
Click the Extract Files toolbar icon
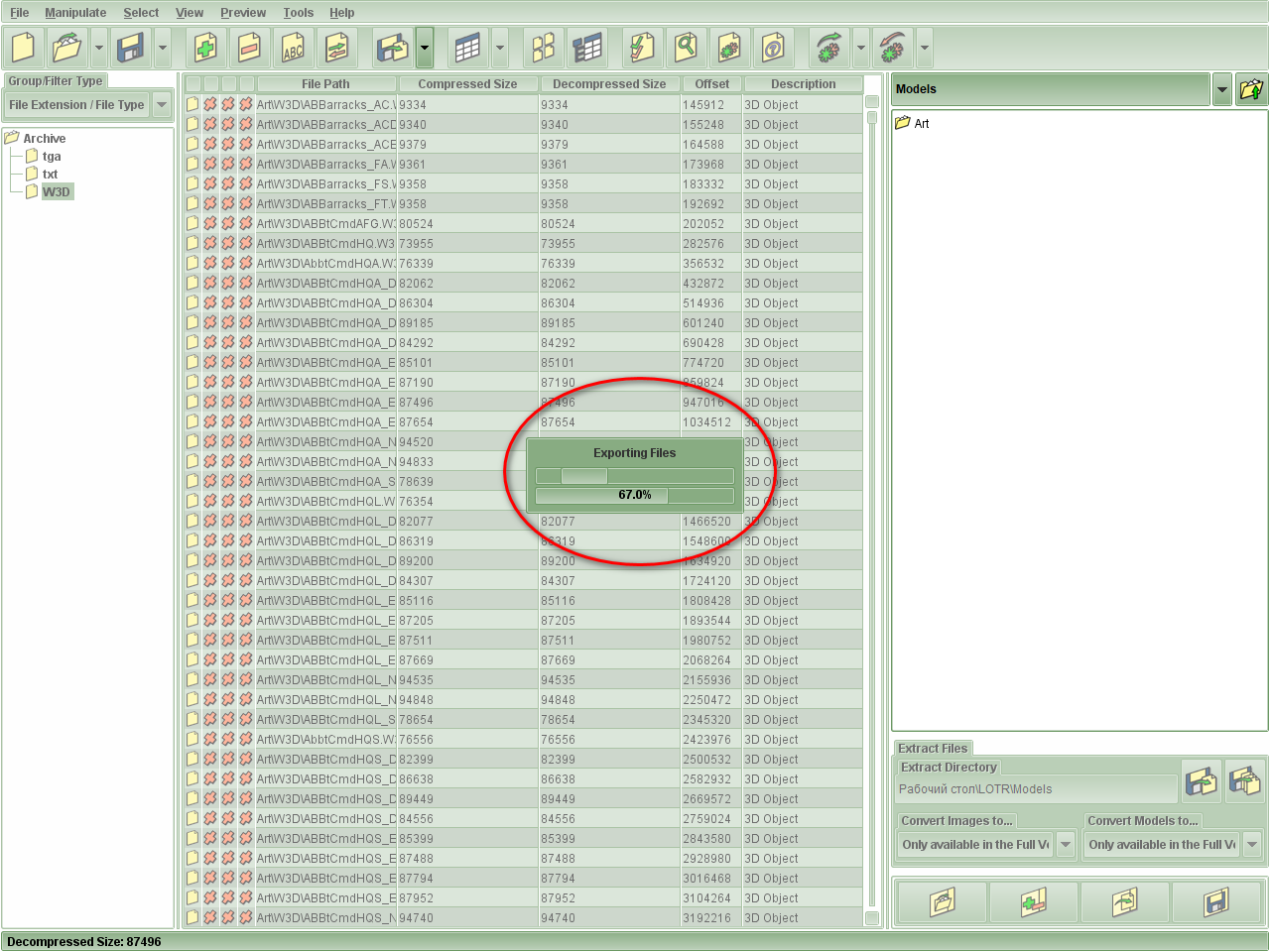pyautogui.click(x=393, y=47)
